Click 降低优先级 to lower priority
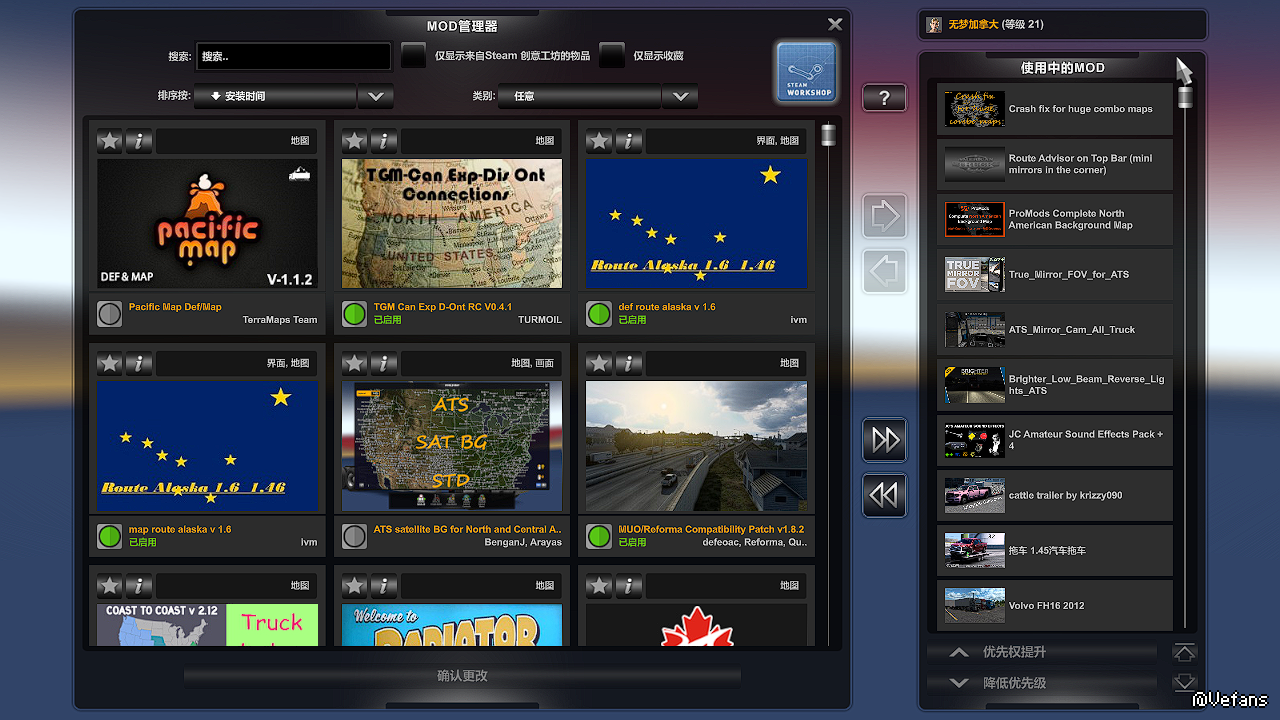 click(1042, 683)
